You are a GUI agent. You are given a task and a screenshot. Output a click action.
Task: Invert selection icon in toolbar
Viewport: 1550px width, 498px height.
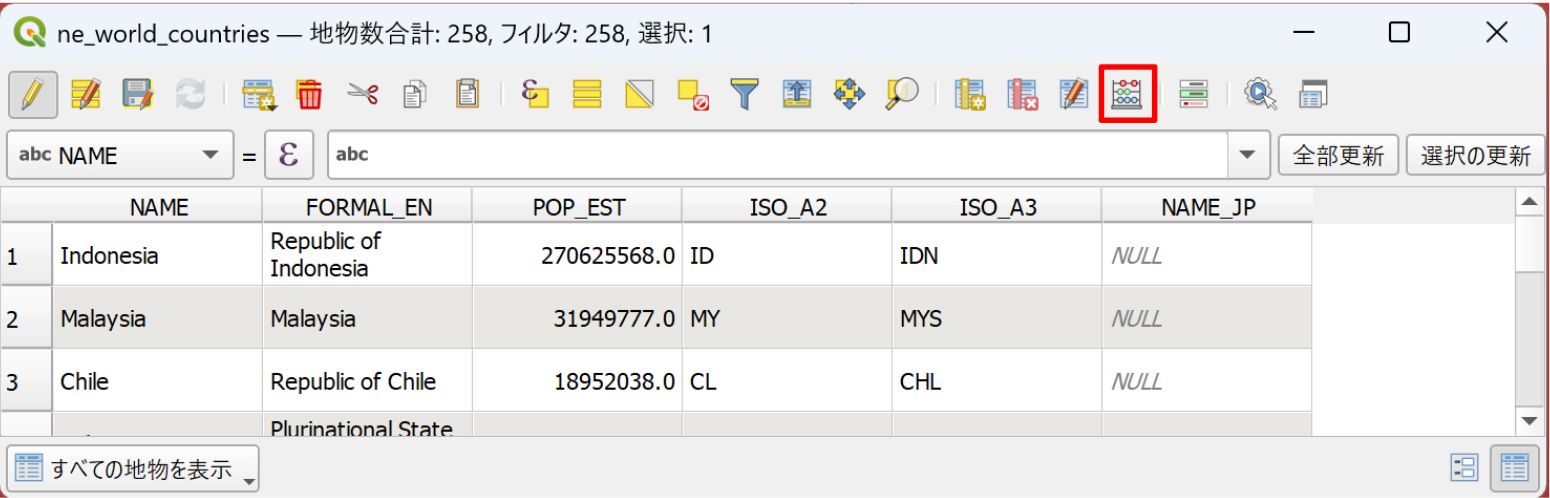tap(640, 95)
